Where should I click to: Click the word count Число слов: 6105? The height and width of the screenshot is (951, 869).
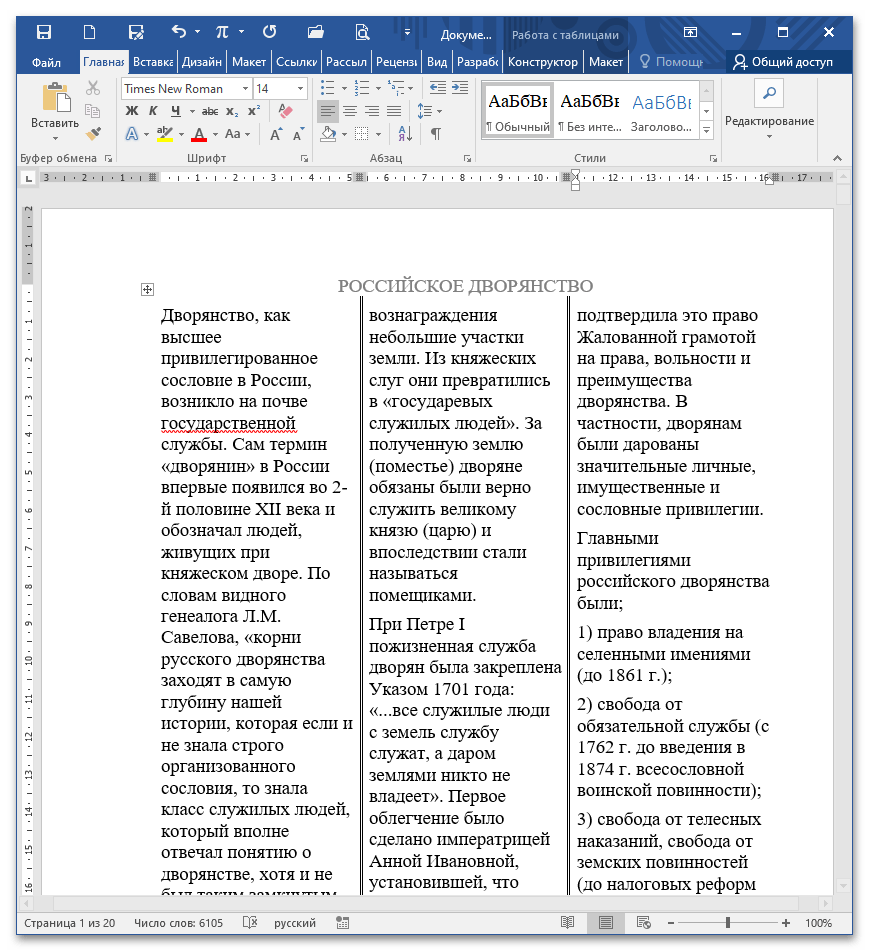[178, 922]
